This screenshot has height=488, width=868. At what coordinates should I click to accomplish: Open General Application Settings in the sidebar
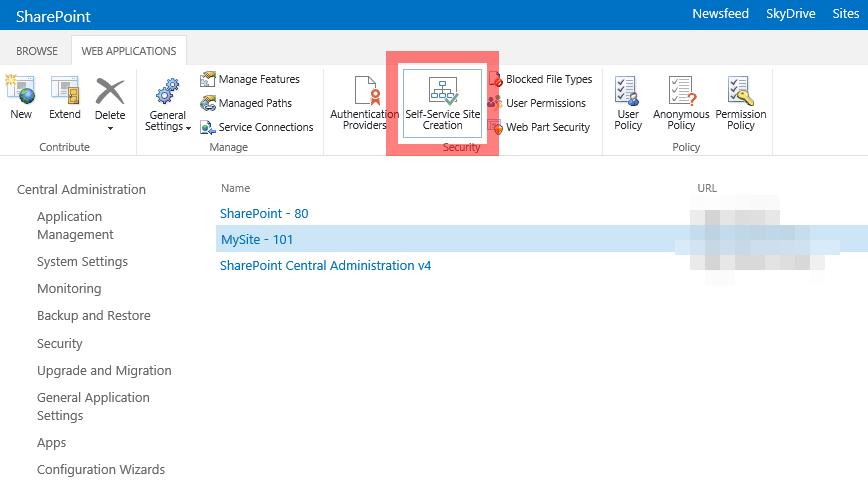tap(93, 407)
